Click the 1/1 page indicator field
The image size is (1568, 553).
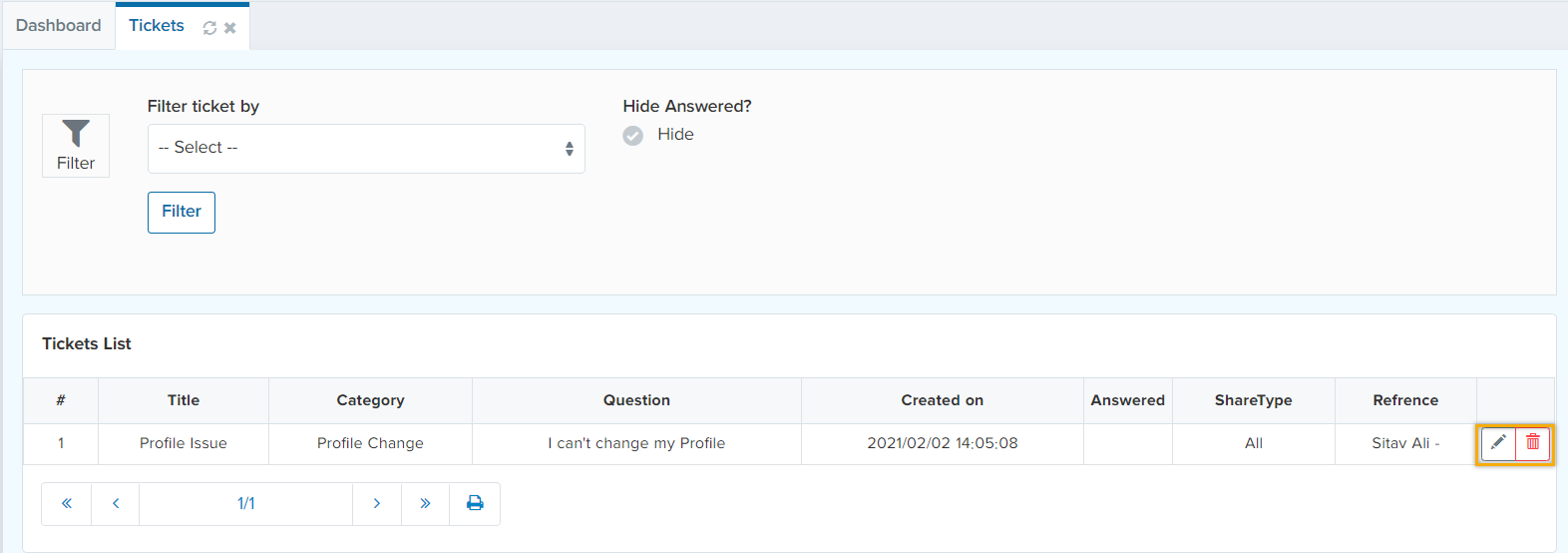click(x=246, y=504)
